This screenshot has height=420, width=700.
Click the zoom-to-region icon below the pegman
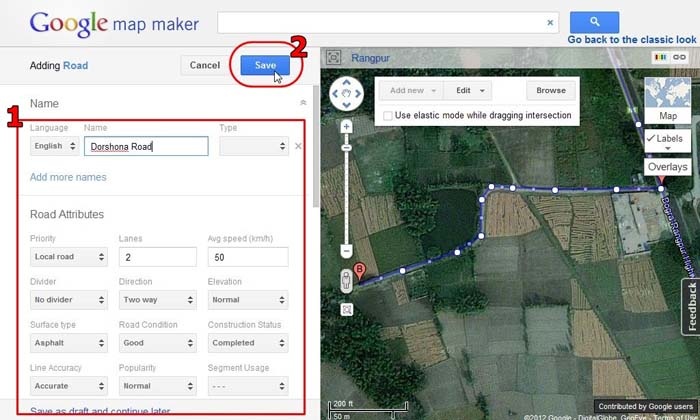tap(346, 309)
